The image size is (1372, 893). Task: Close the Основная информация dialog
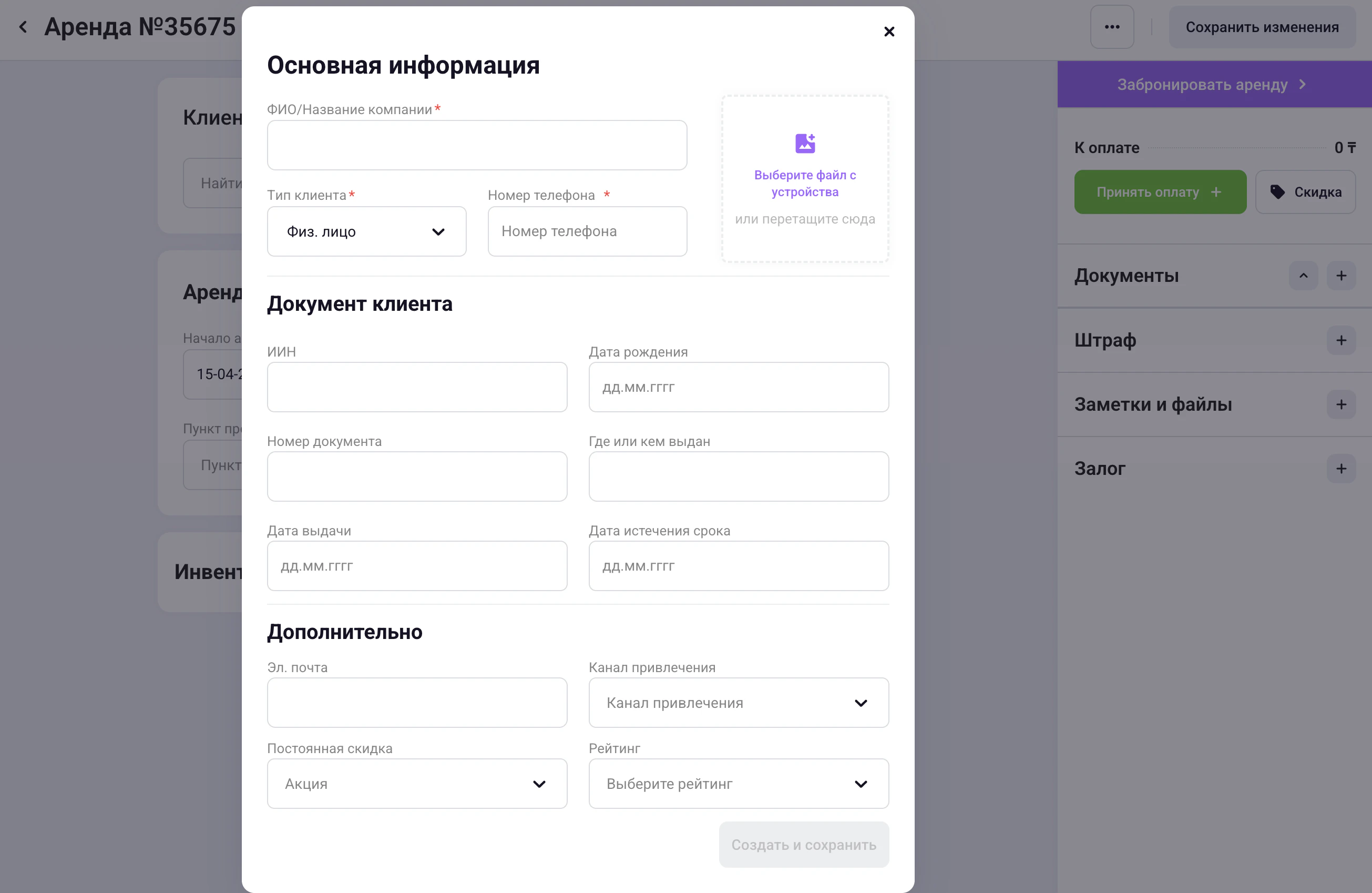click(889, 32)
